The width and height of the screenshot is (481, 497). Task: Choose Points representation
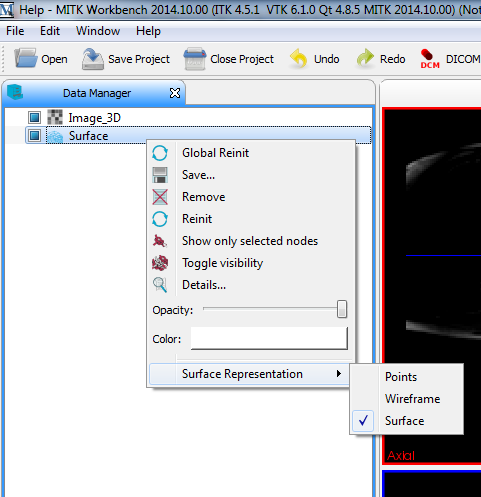coord(401,377)
